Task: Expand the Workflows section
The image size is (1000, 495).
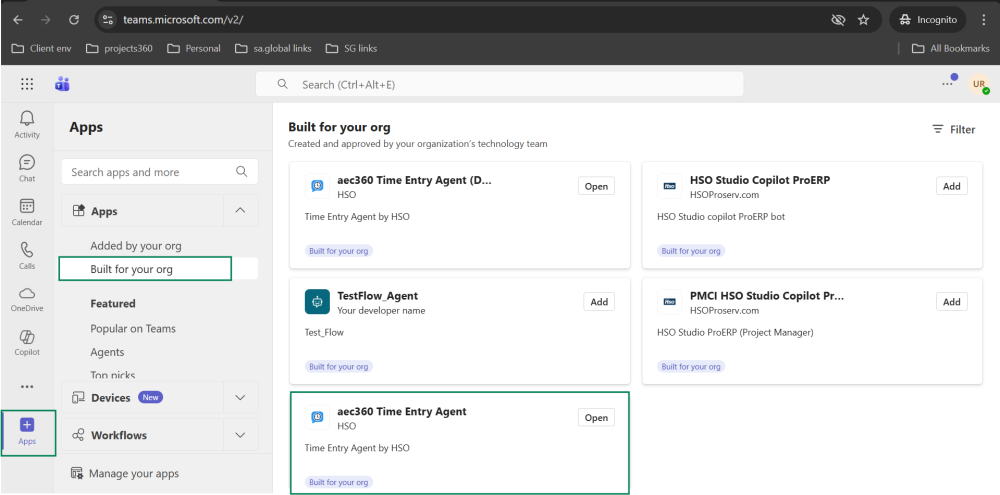Action: [240, 435]
